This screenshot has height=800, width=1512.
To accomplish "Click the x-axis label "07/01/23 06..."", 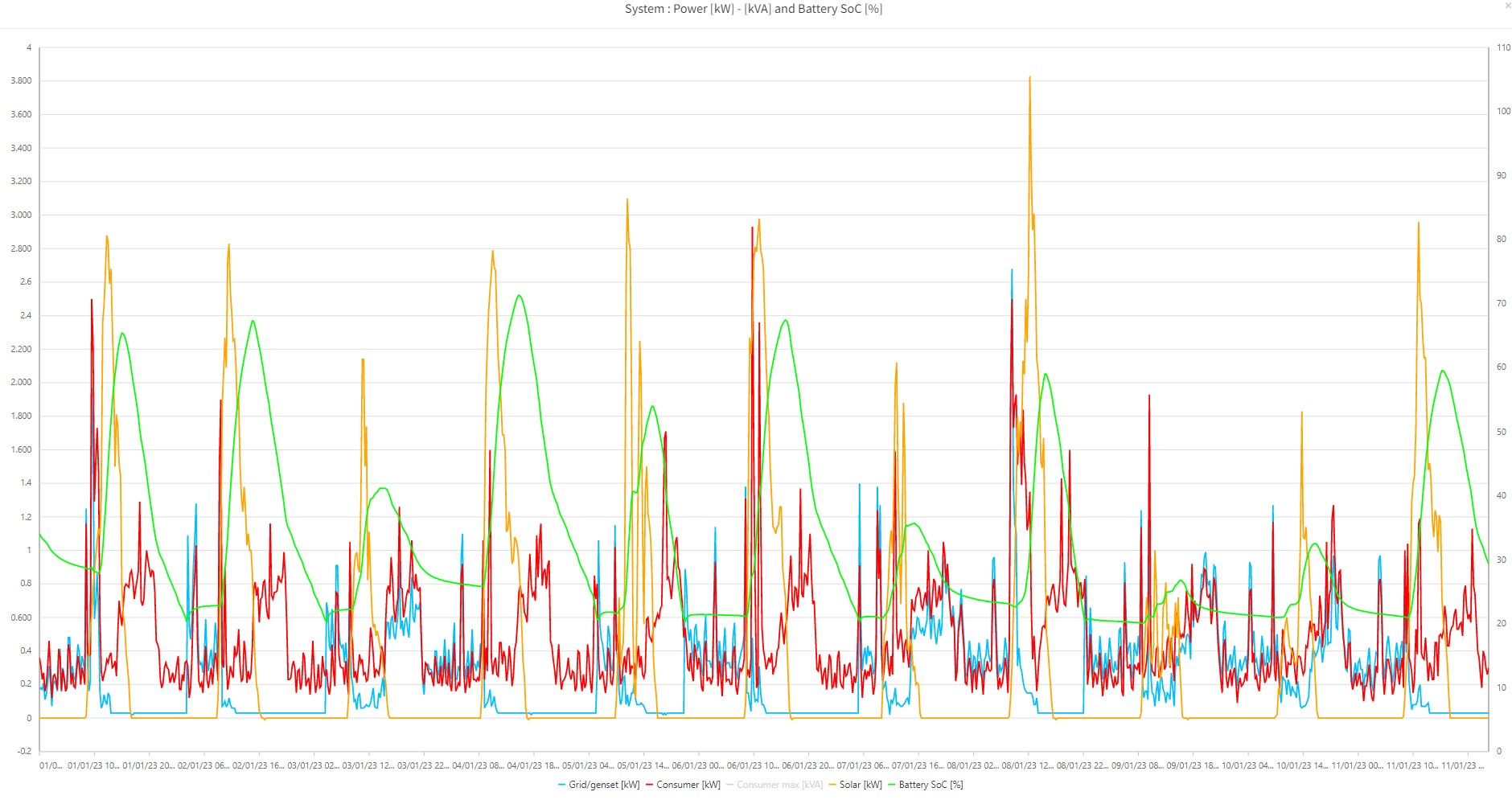I will click(863, 765).
